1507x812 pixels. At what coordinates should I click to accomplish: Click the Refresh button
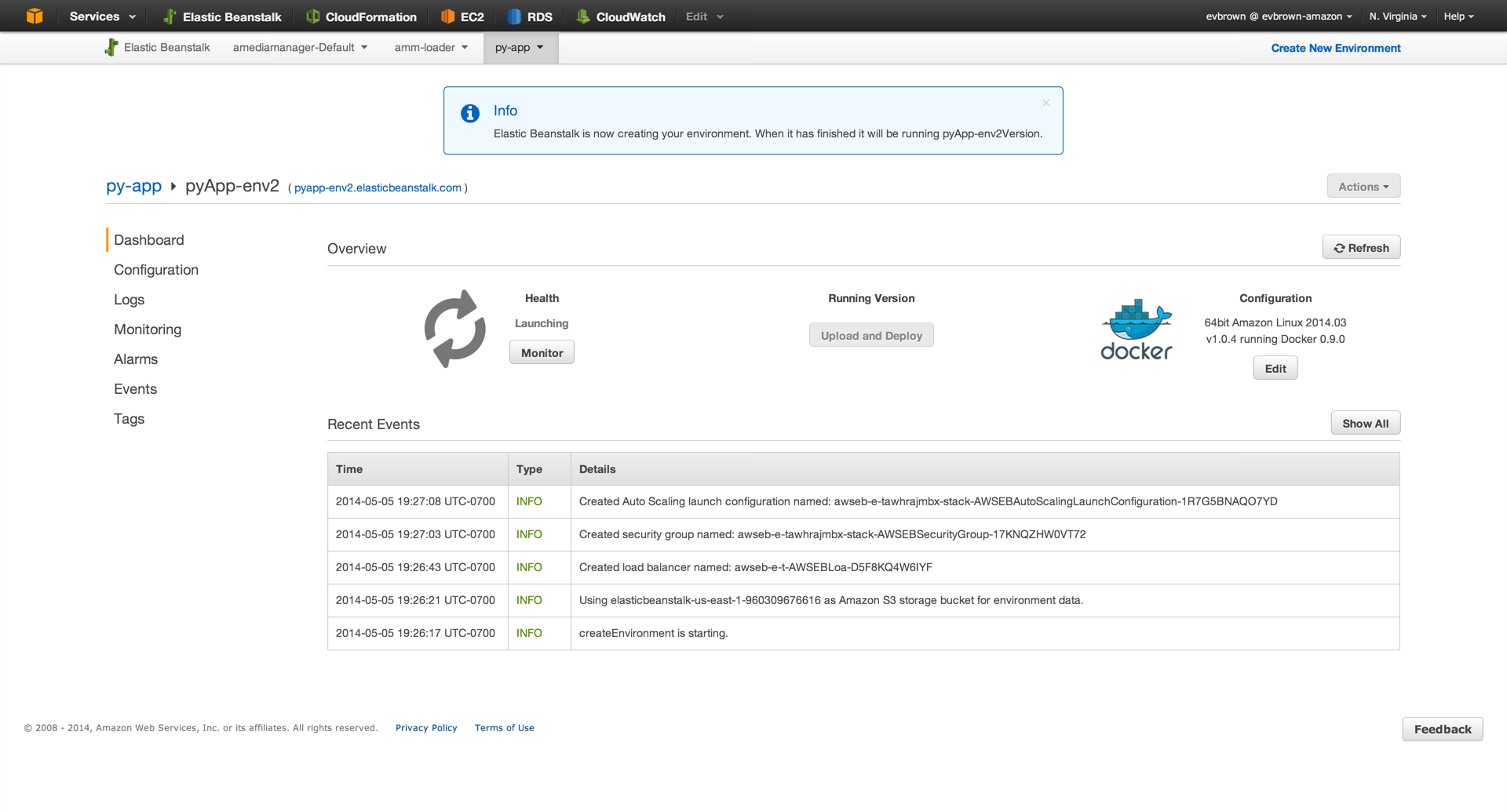[1361, 248]
